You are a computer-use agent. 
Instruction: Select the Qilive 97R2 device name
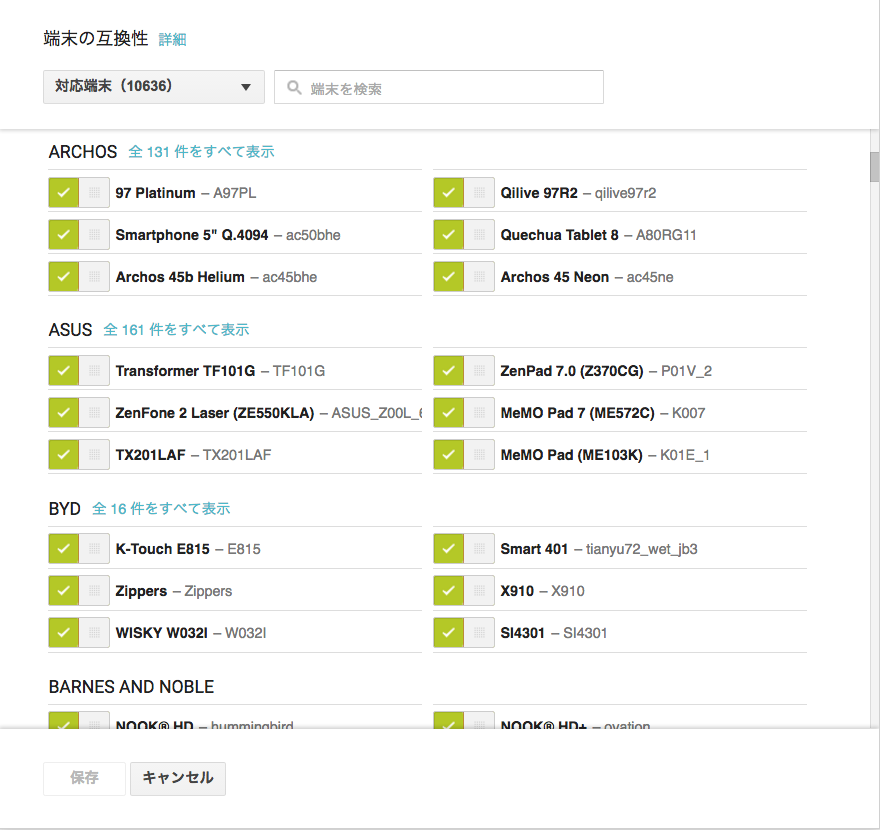(539, 193)
